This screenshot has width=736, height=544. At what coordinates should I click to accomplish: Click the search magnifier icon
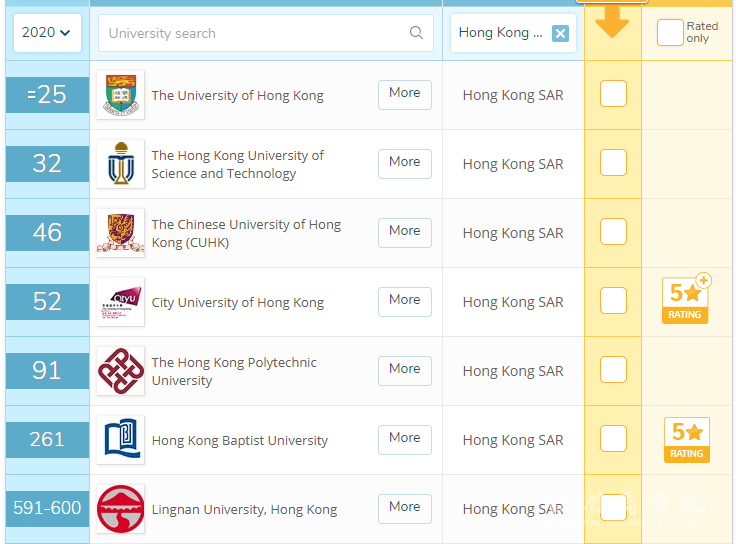[416, 32]
